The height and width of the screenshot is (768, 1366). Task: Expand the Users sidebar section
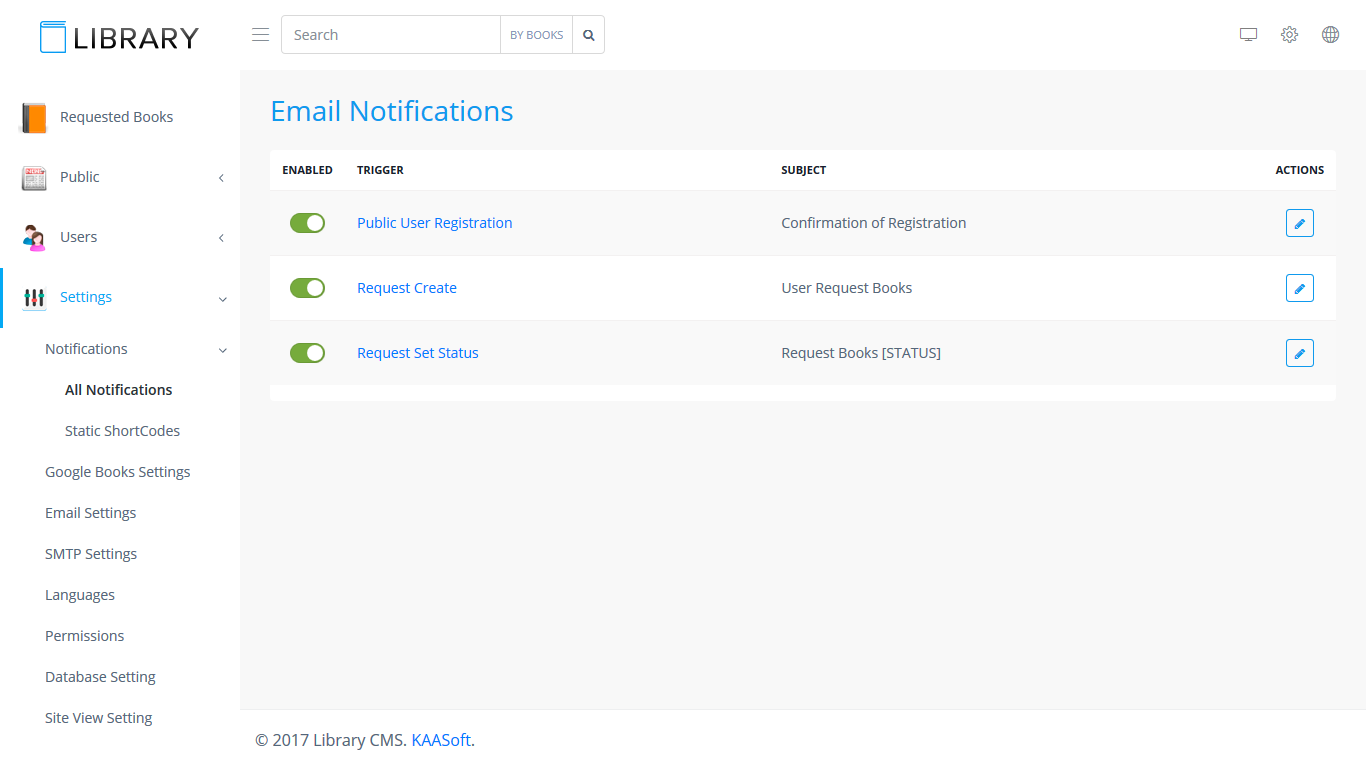tap(79, 237)
